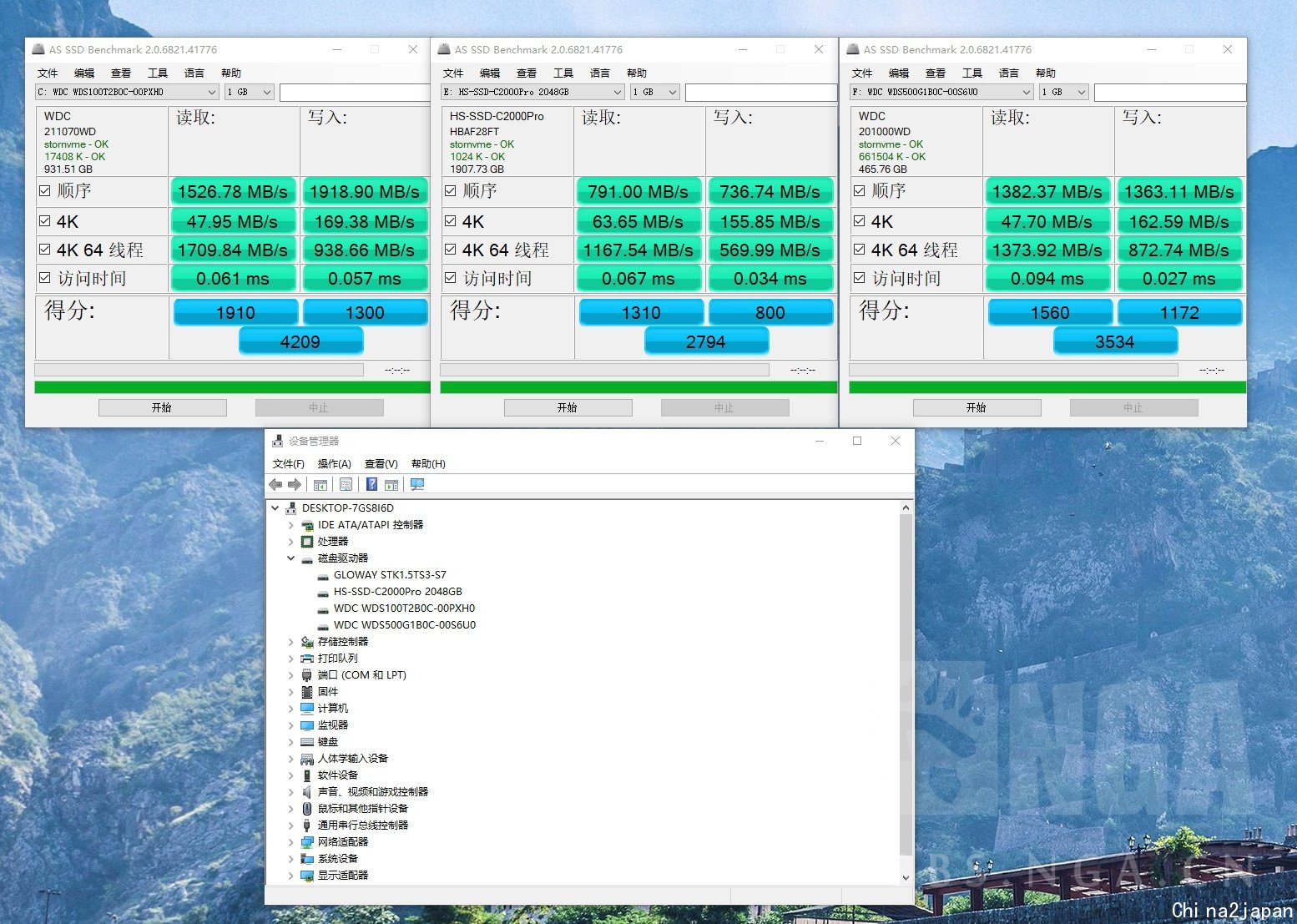This screenshot has height=924, width=1297.
Task: Open the 1 GB size dropdown in the F: window
Action: (1064, 92)
